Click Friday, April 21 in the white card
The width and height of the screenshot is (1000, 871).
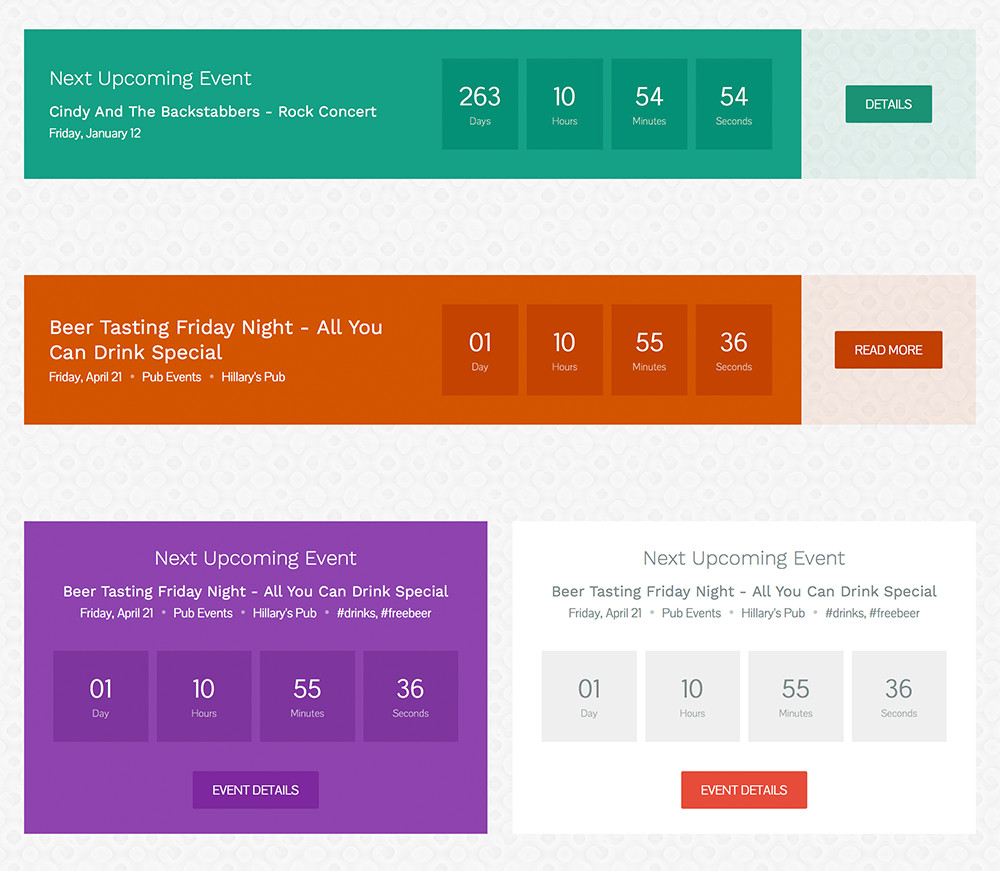pos(605,613)
